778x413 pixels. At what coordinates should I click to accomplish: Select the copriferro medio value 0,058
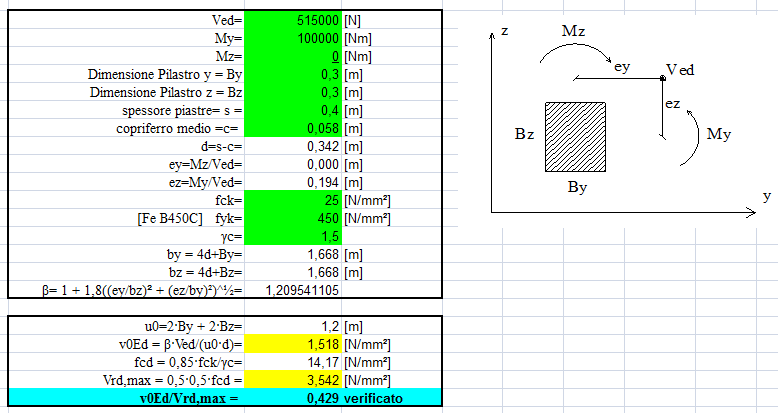(x=293, y=128)
